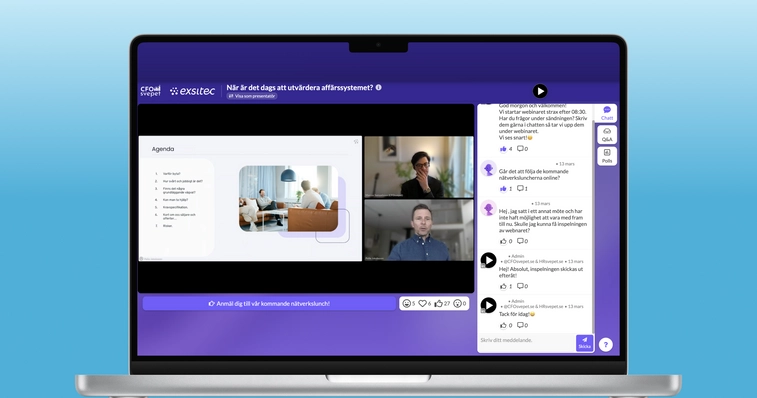The width and height of the screenshot is (757, 398).
Task: Send message with Skicka button
Action: [x=584, y=343]
